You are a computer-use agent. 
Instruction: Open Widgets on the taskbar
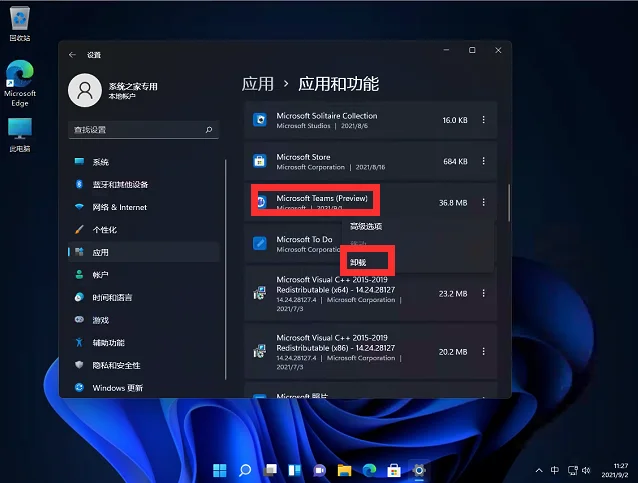click(295, 470)
